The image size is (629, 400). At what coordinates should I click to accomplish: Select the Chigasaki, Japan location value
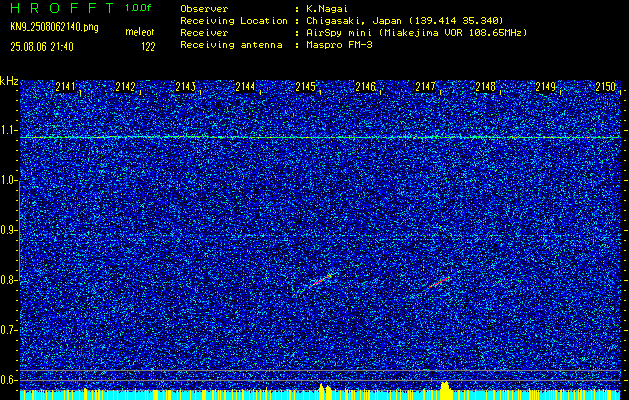[x=404, y=21]
